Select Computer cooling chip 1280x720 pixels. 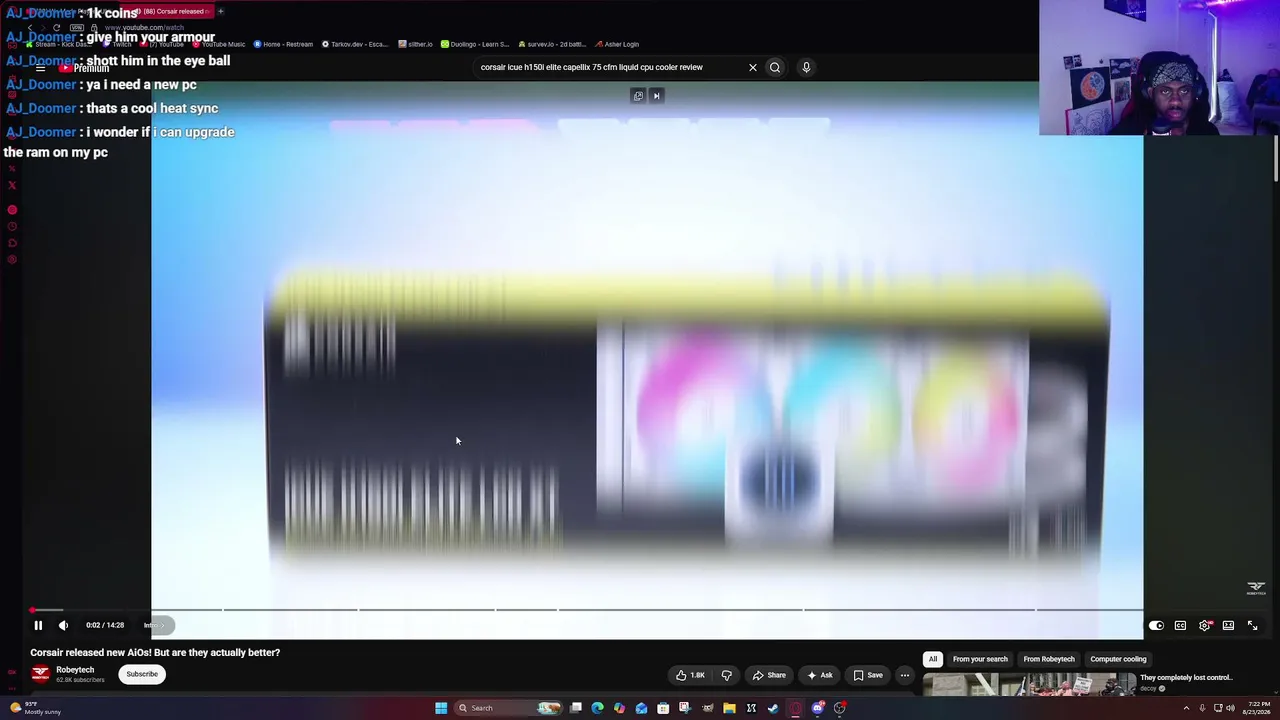(1118, 659)
